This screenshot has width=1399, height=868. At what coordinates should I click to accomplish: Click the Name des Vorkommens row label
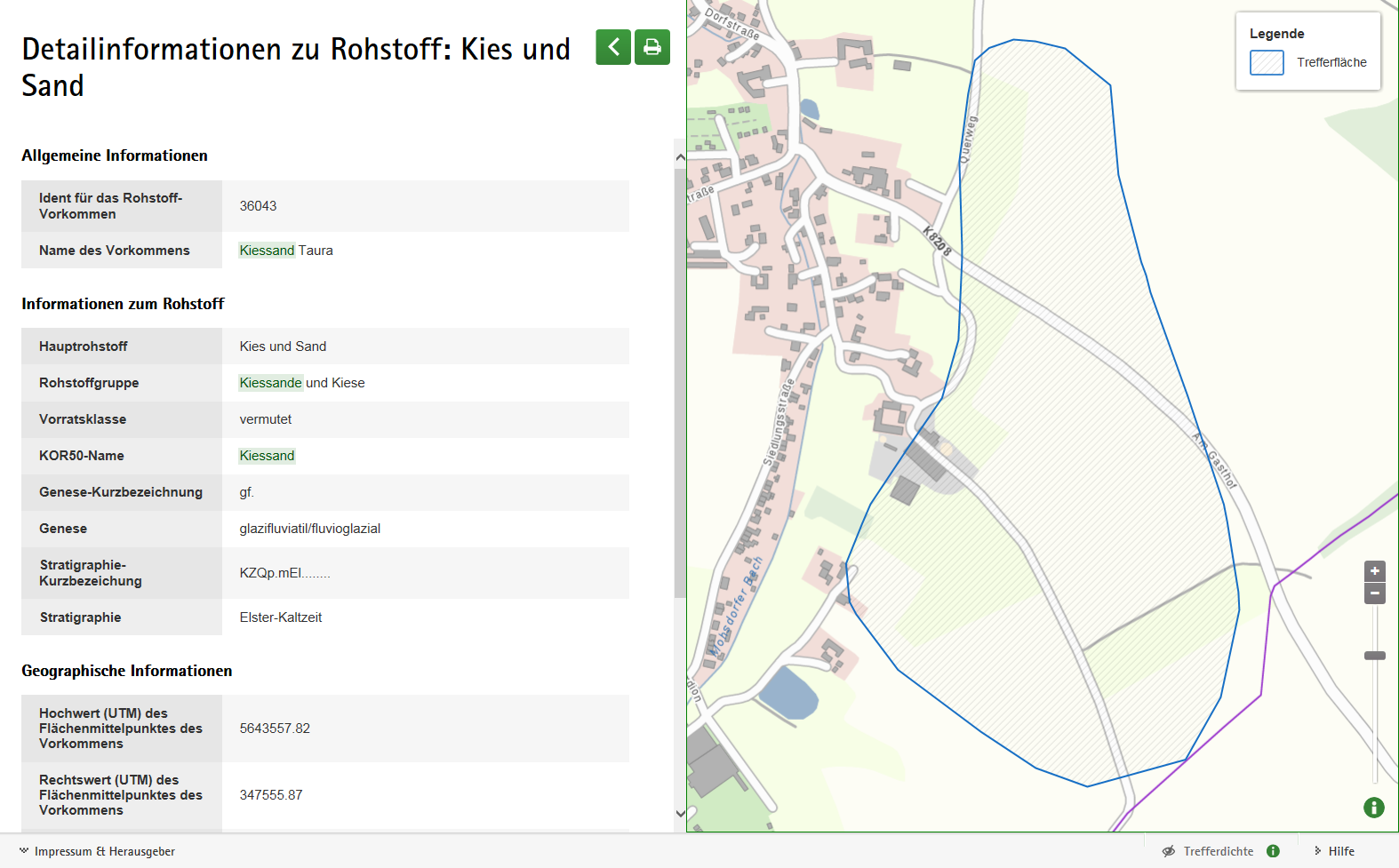pyautogui.click(x=115, y=251)
